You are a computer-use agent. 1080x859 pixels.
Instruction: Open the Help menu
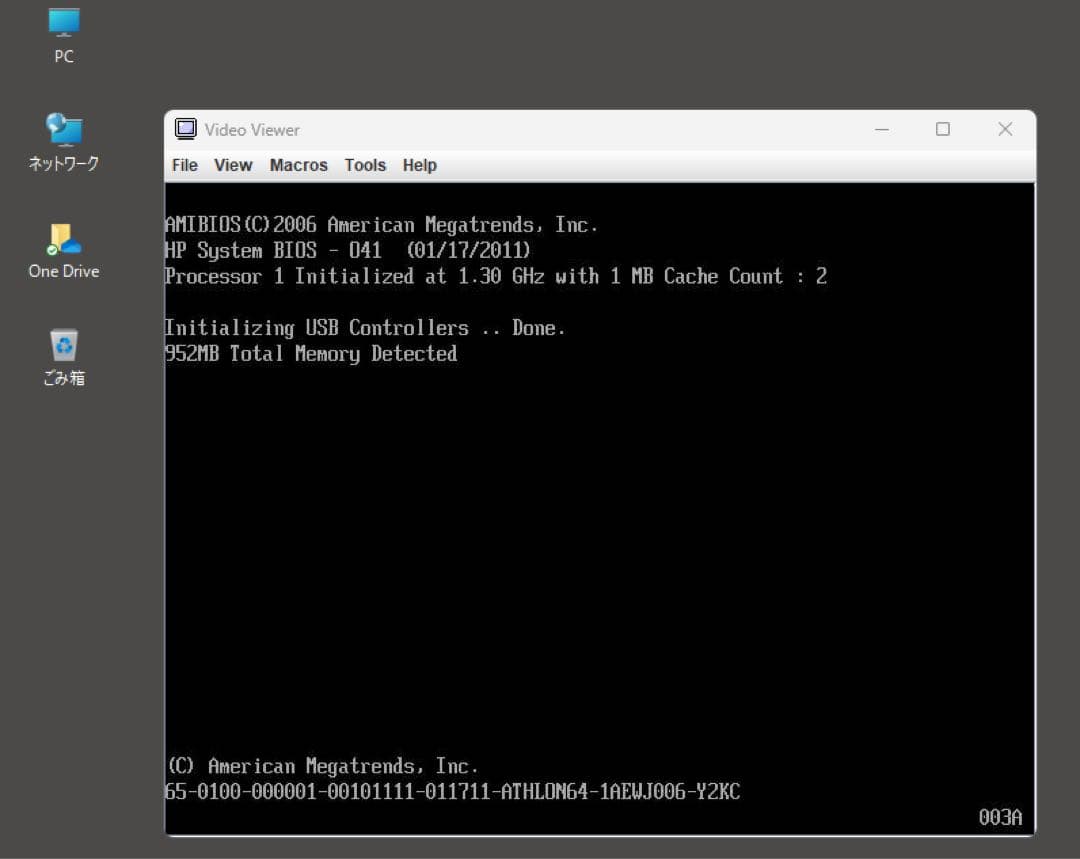[x=419, y=165]
